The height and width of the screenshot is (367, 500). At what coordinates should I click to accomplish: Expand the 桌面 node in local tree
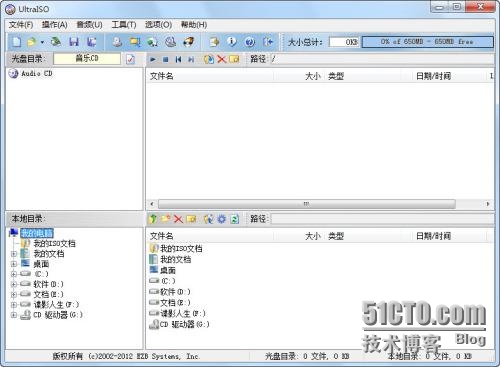click(14, 264)
